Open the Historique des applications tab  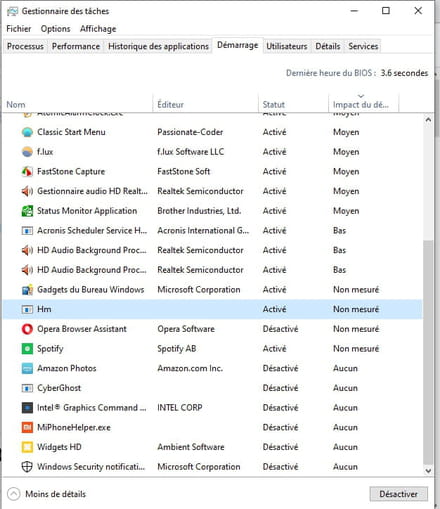click(x=158, y=46)
